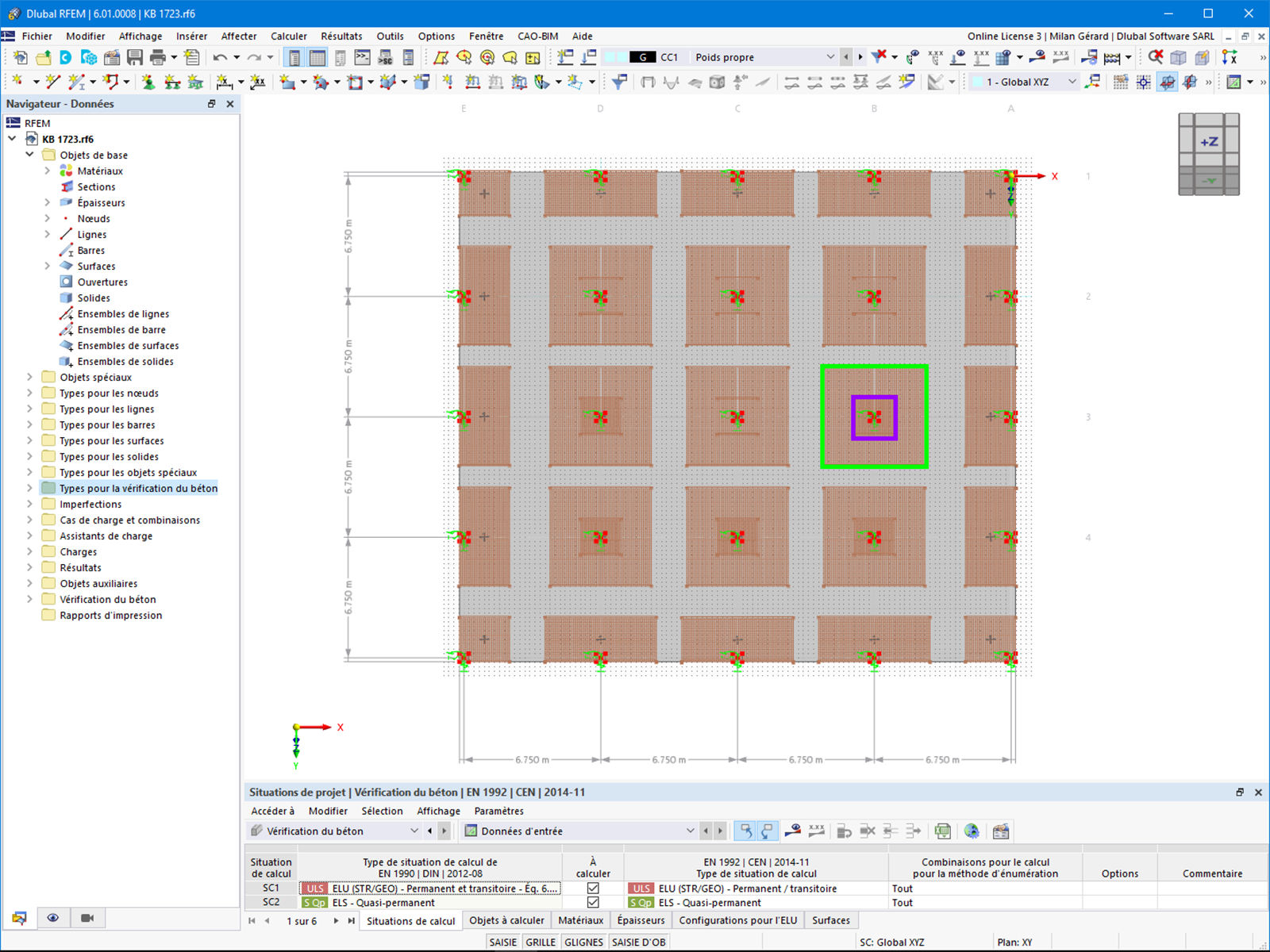Toggle the navigator display eye icon

(53, 918)
